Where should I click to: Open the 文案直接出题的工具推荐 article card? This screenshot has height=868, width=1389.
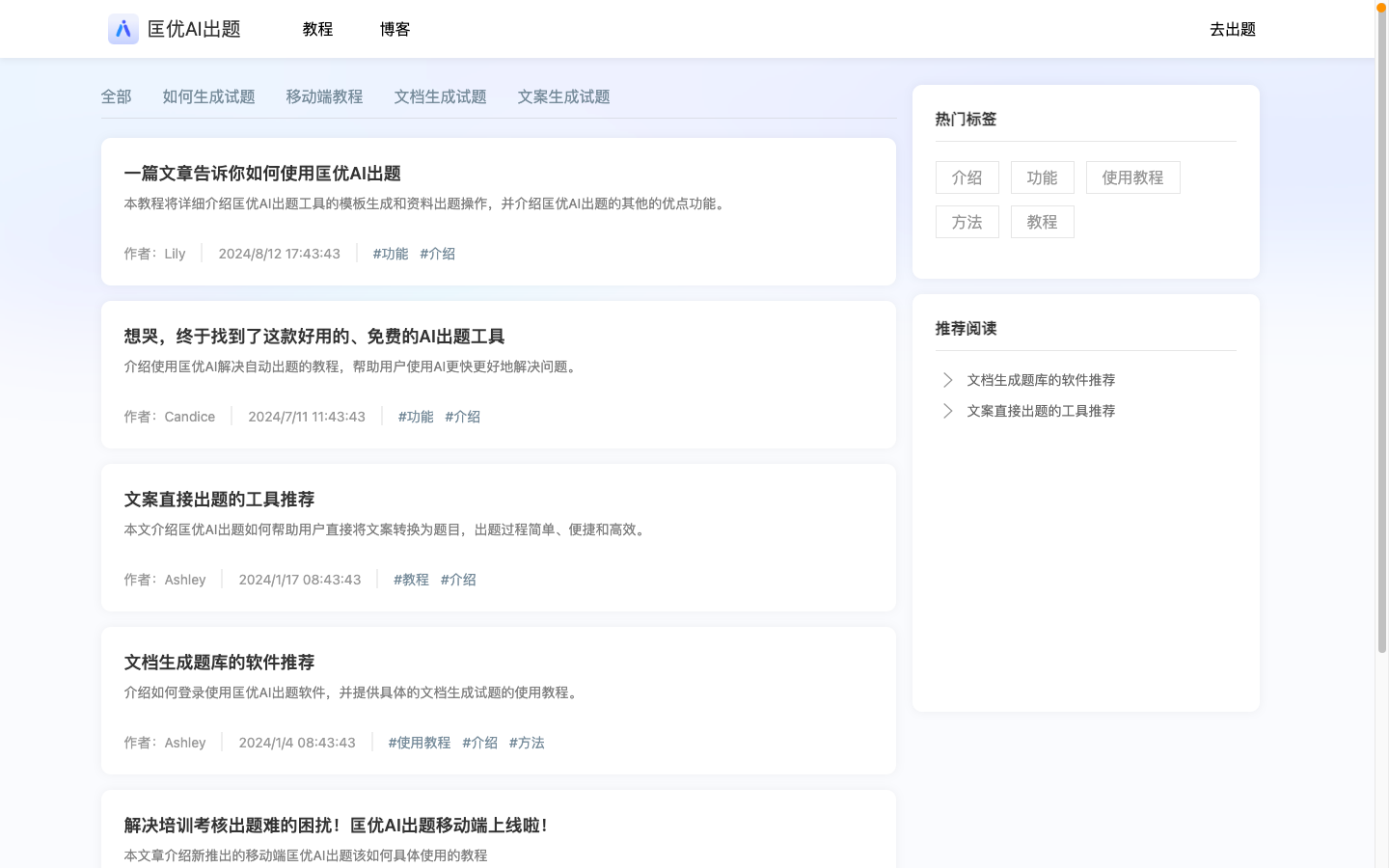point(222,499)
